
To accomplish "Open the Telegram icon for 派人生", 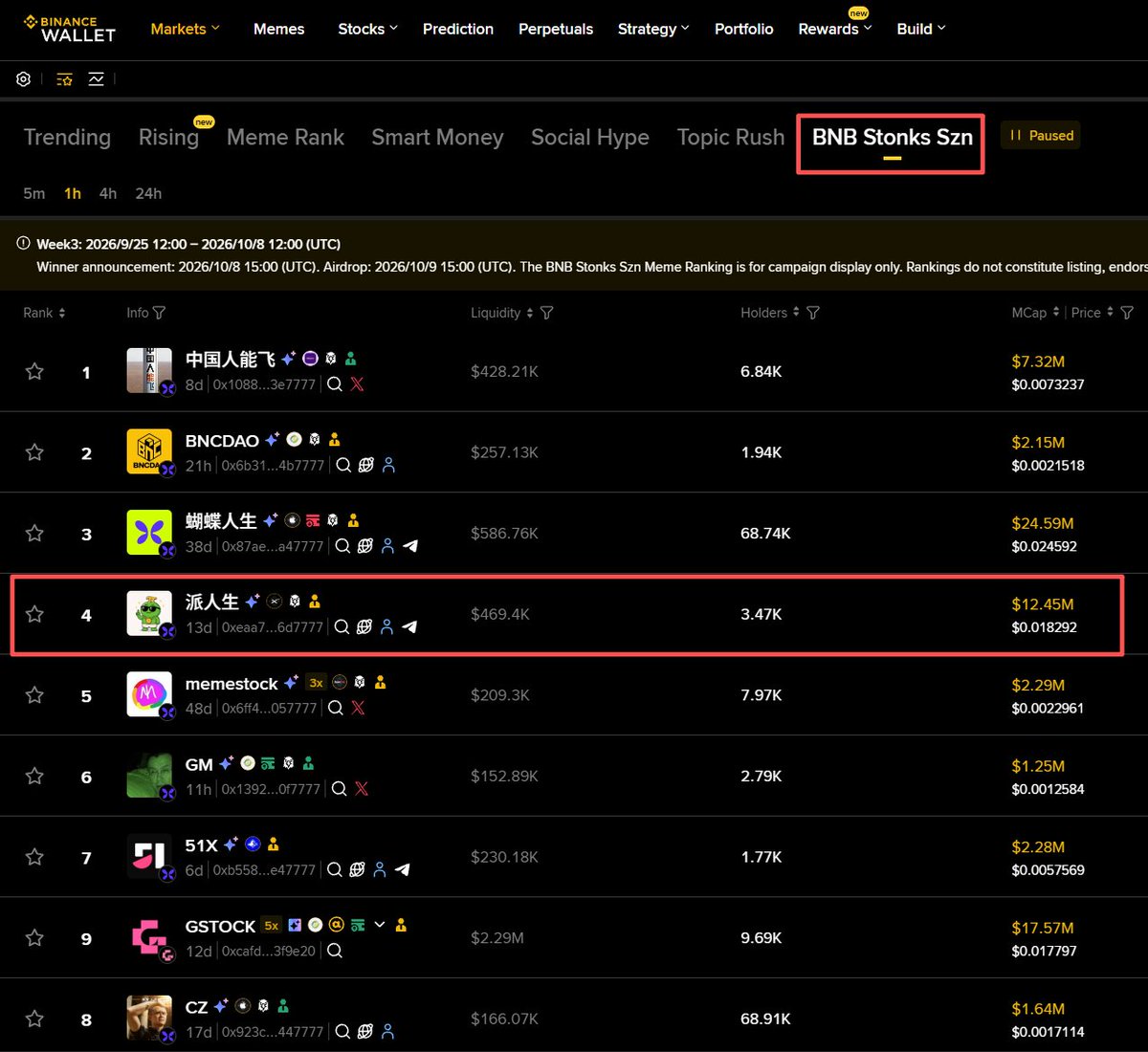I will (409, 627).
